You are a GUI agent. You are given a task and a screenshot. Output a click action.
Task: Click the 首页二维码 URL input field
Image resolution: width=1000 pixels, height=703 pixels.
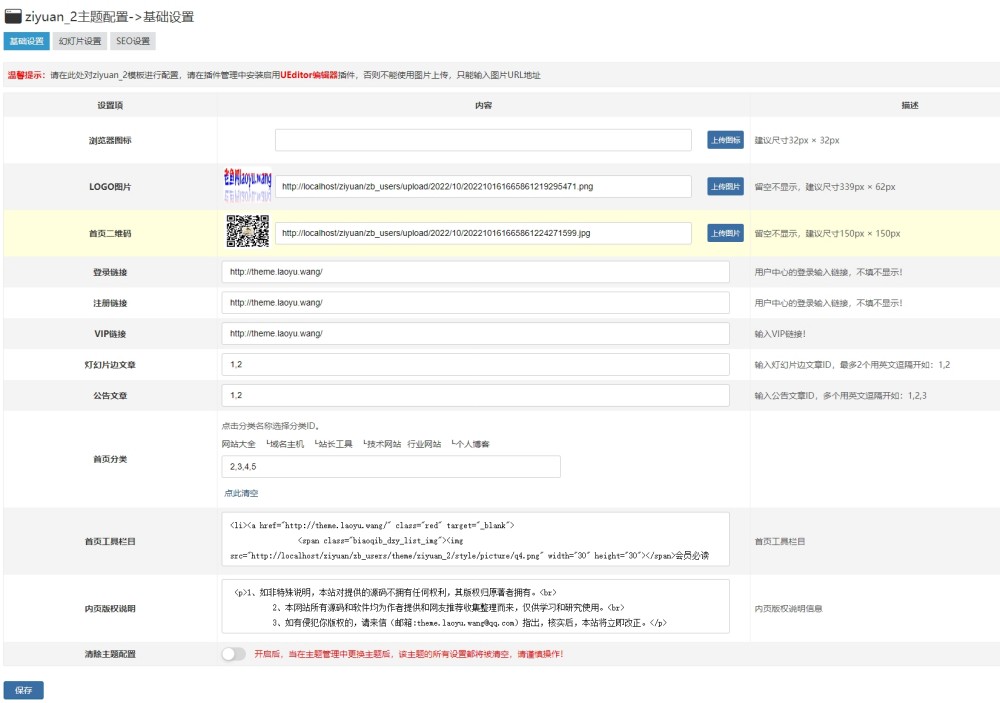point(483,233)
